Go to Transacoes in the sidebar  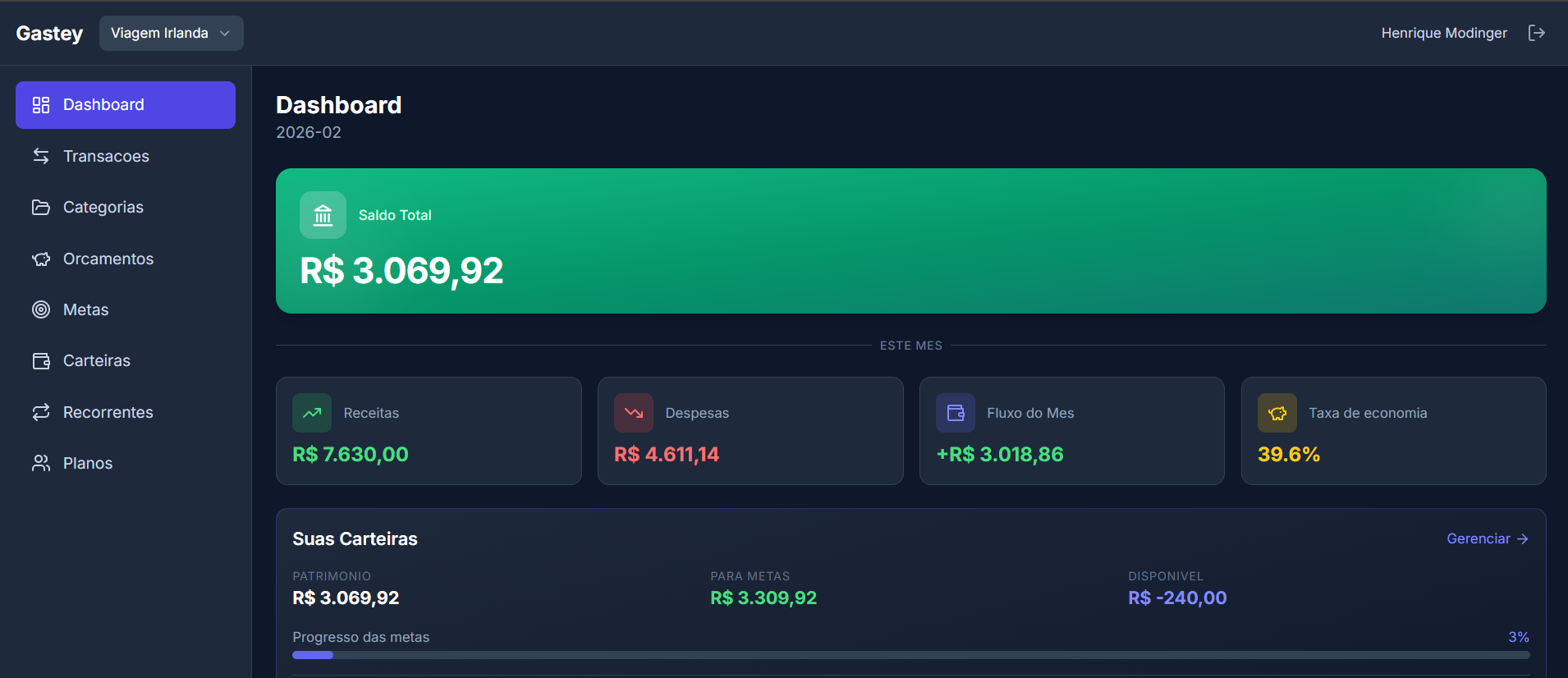click(x=106, y=156)
